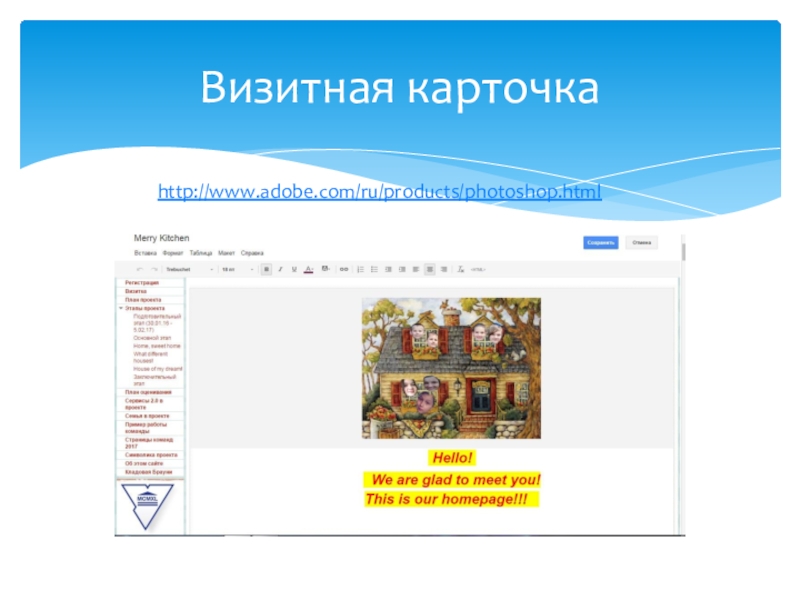The height and width of the screenshot is (600, 800).
Task: Click the Redo arrow in editor toolbar
Action: pos(154,269)
